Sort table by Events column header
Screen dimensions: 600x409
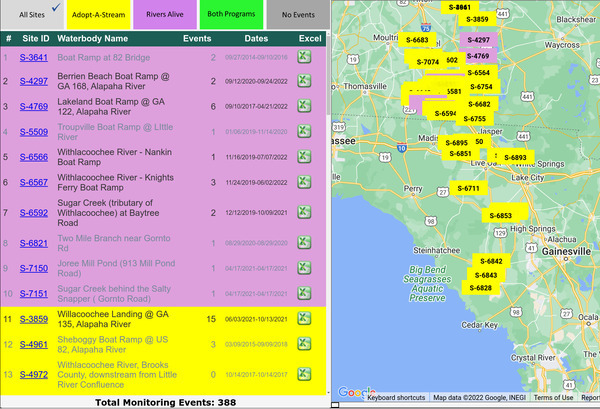pyautogui.click(x=197, y=39)
